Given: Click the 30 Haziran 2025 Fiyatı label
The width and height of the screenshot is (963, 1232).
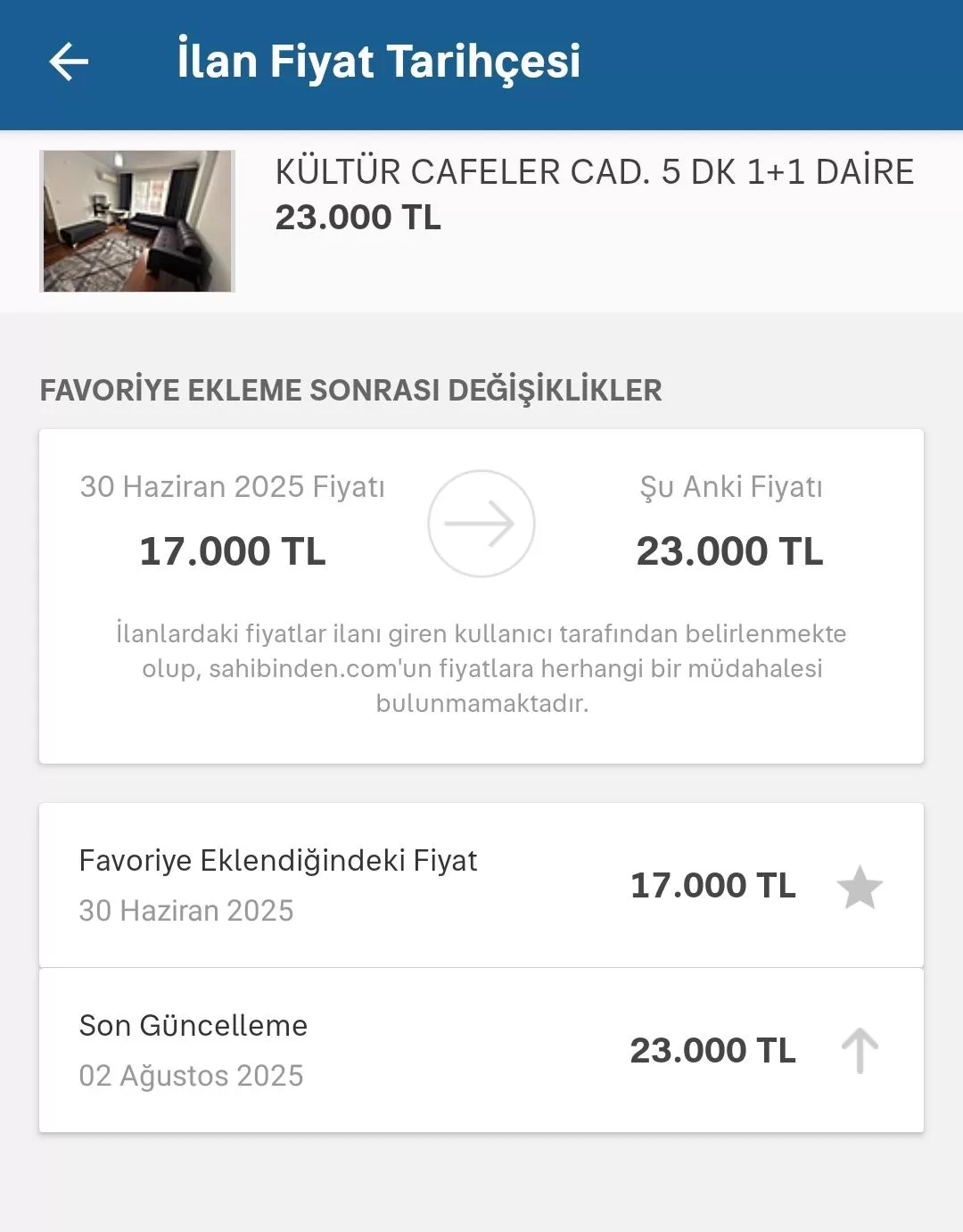Looking at the screenshot, I should point(233,487).
